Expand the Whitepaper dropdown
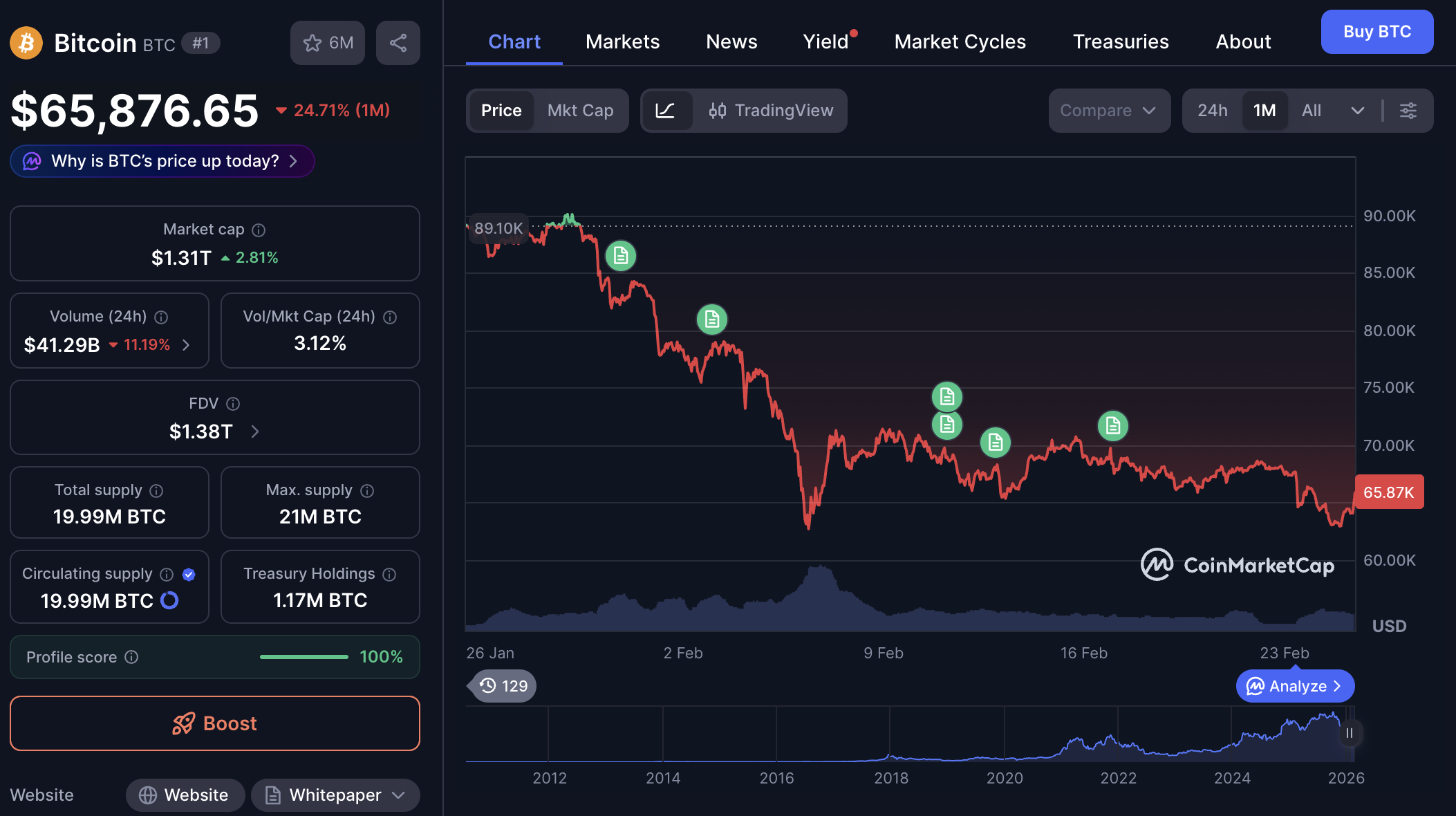Screen dimensions: 1456x816 (398, 795)
